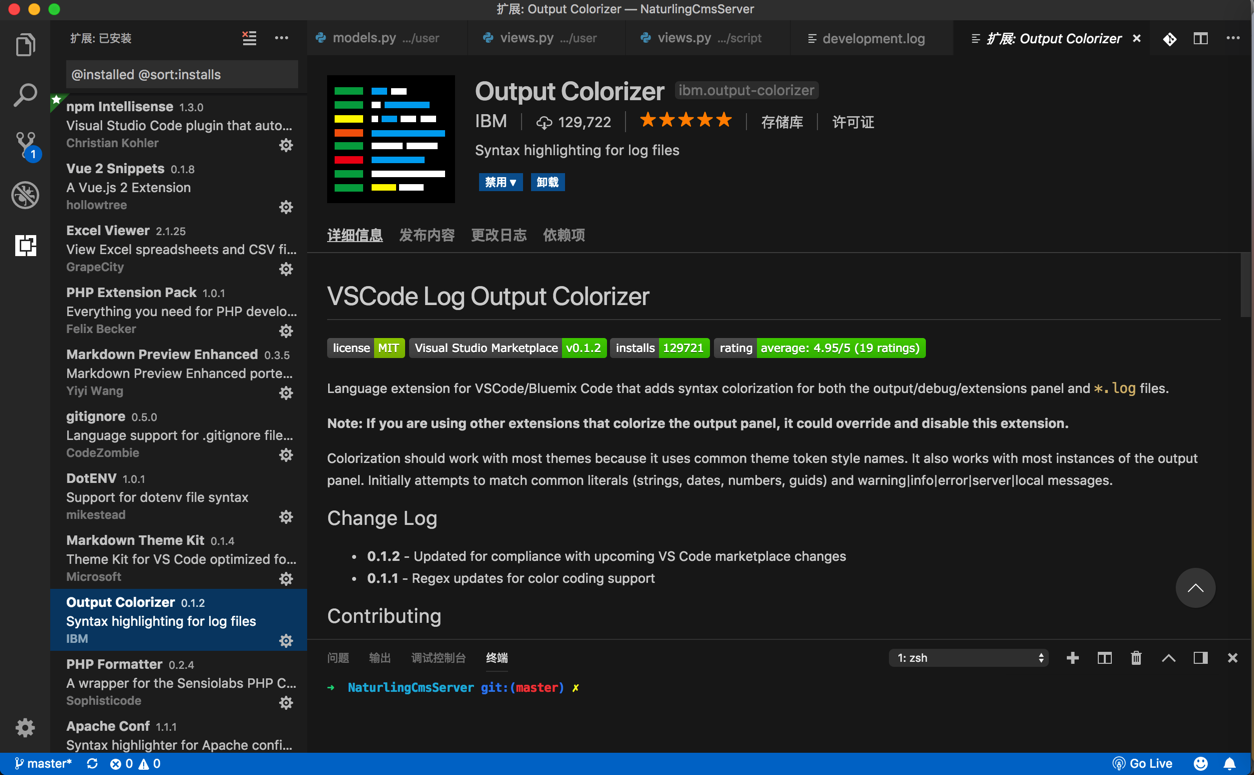Switch to the 调试控制台 debug console tab
The width and height of the screenshot is (1254, 775).
tap(438, 658)
